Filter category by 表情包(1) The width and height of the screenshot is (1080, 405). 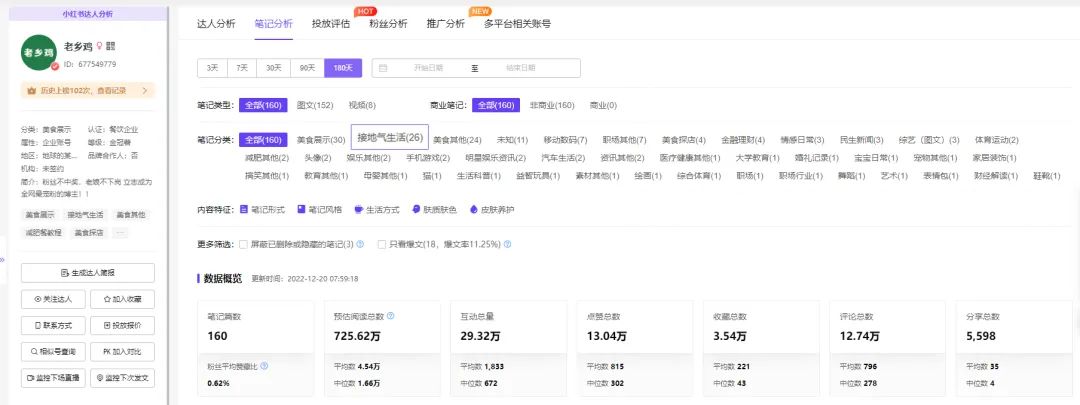pos(941,176)
